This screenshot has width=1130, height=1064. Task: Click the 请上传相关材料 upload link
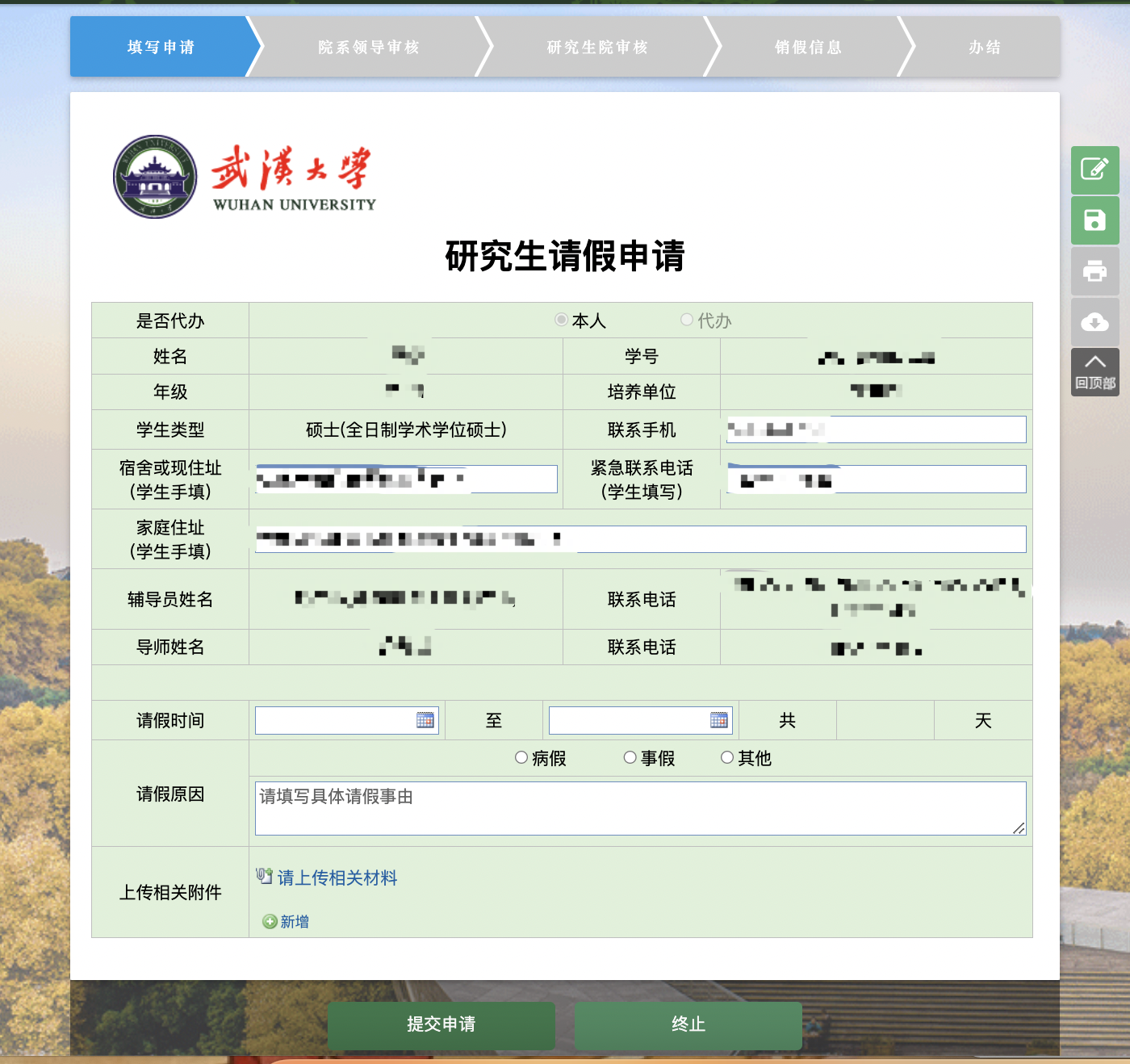[x=337, y=878]
